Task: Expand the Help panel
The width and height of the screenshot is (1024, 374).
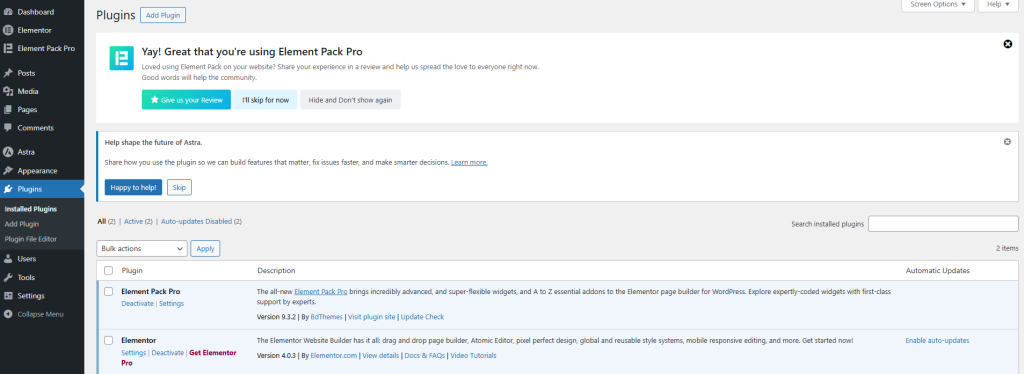Action: pos(999,5)
